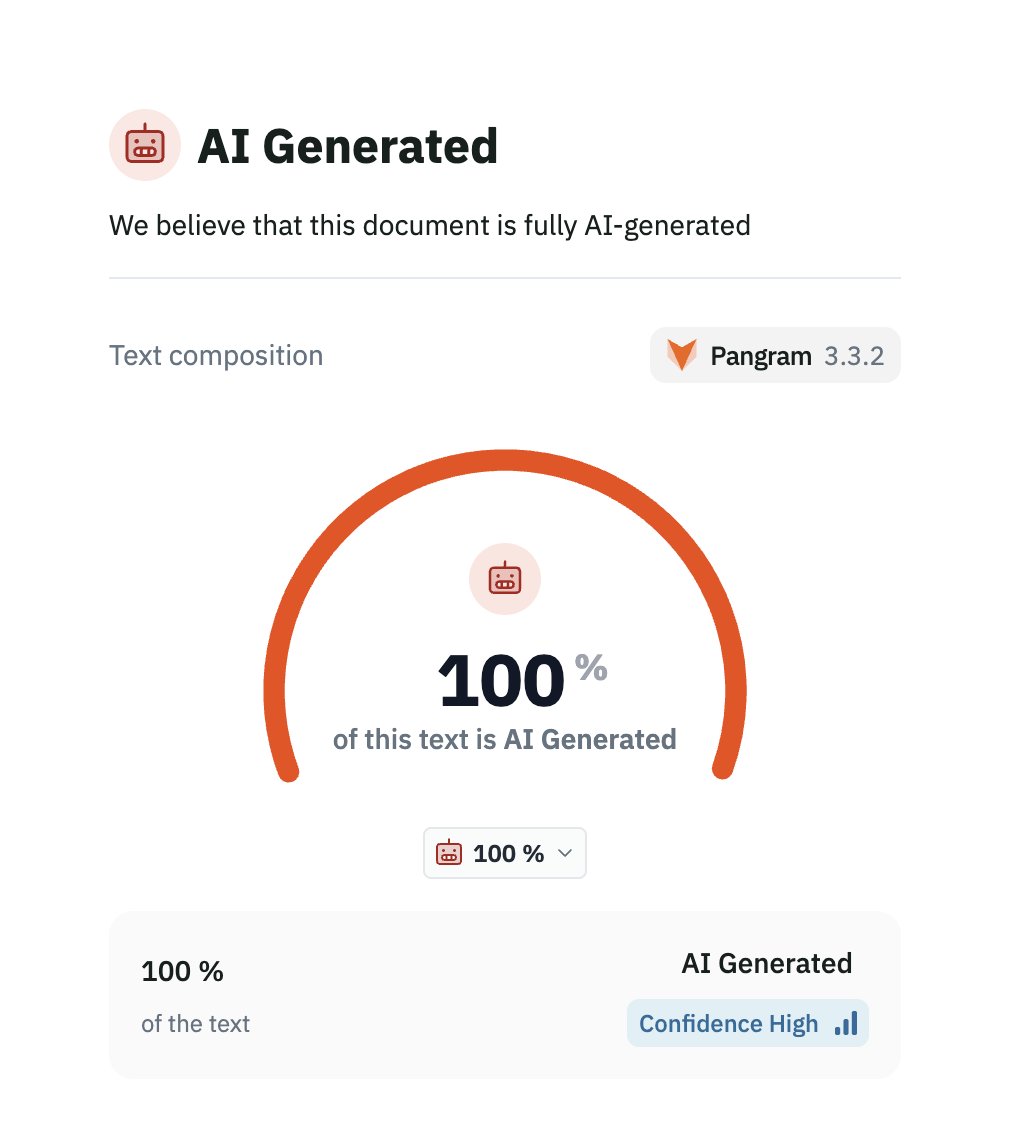Viewport: 1010px width, 1146px height.
Task: Click the gray percent sign beside 100
Action: coord(591,667)
